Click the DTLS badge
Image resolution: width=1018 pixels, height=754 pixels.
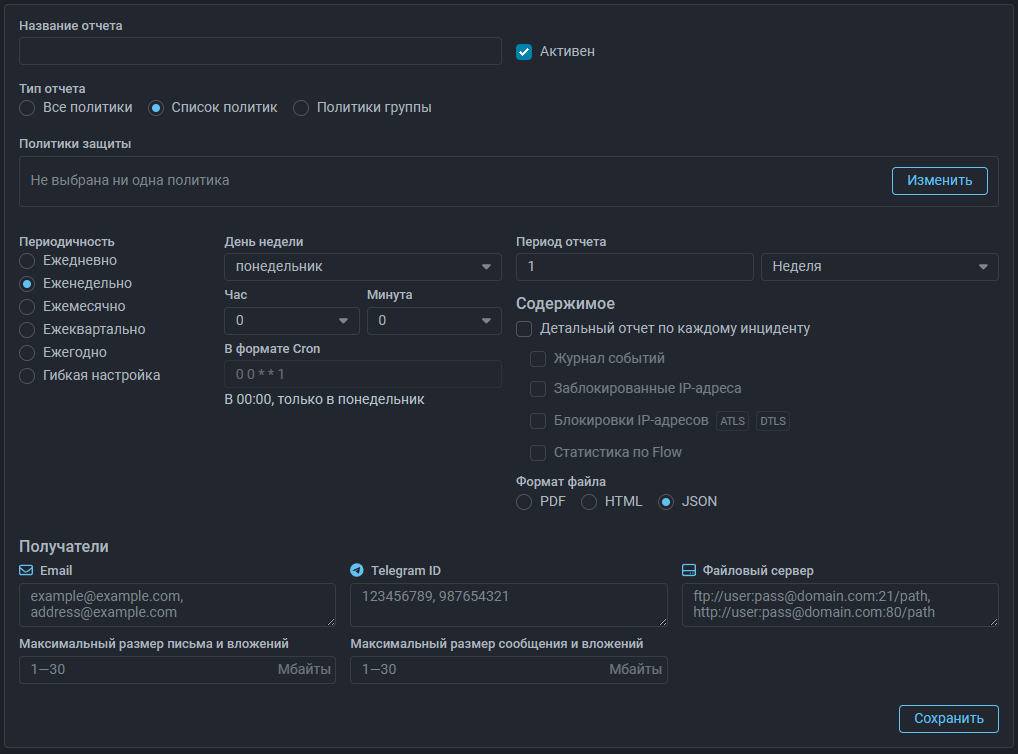click(x=772, y=421)
